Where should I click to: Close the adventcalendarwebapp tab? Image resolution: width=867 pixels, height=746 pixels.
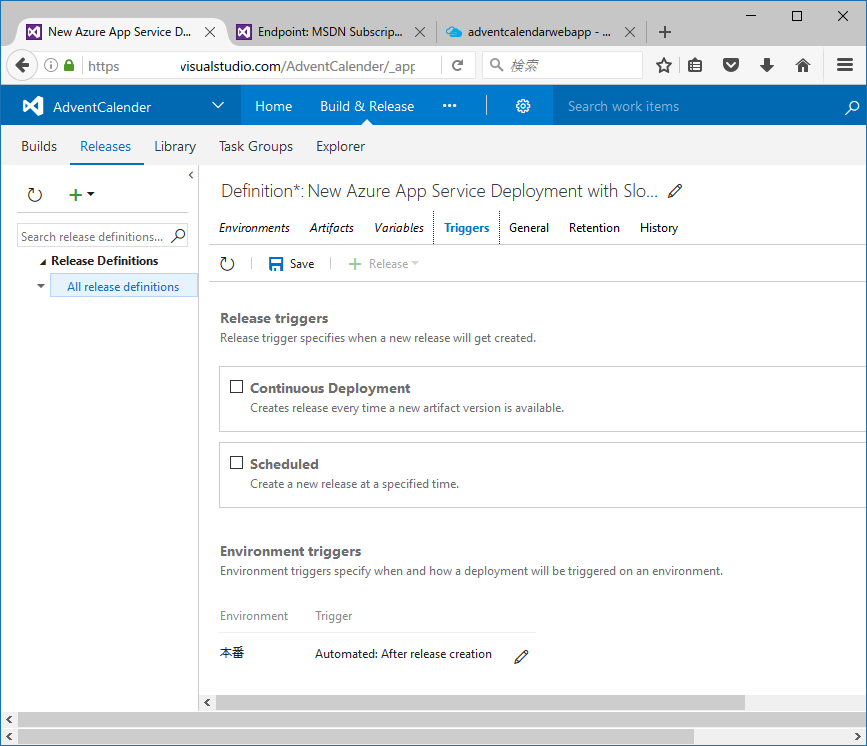(x=630, y=32)
